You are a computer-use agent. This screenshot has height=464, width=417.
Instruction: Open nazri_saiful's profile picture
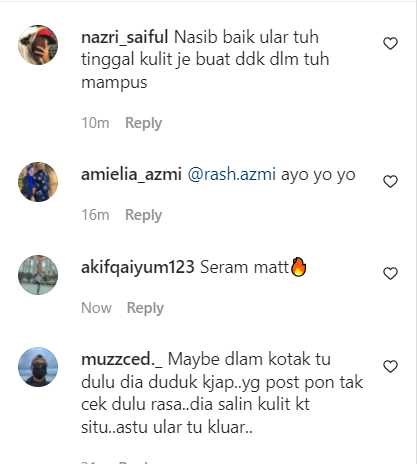(x=38, y=45)
